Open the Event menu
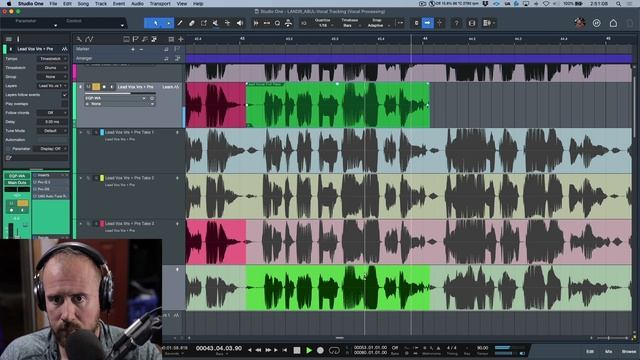The height and width of the screenshot is (360, 640). (119, 3)
